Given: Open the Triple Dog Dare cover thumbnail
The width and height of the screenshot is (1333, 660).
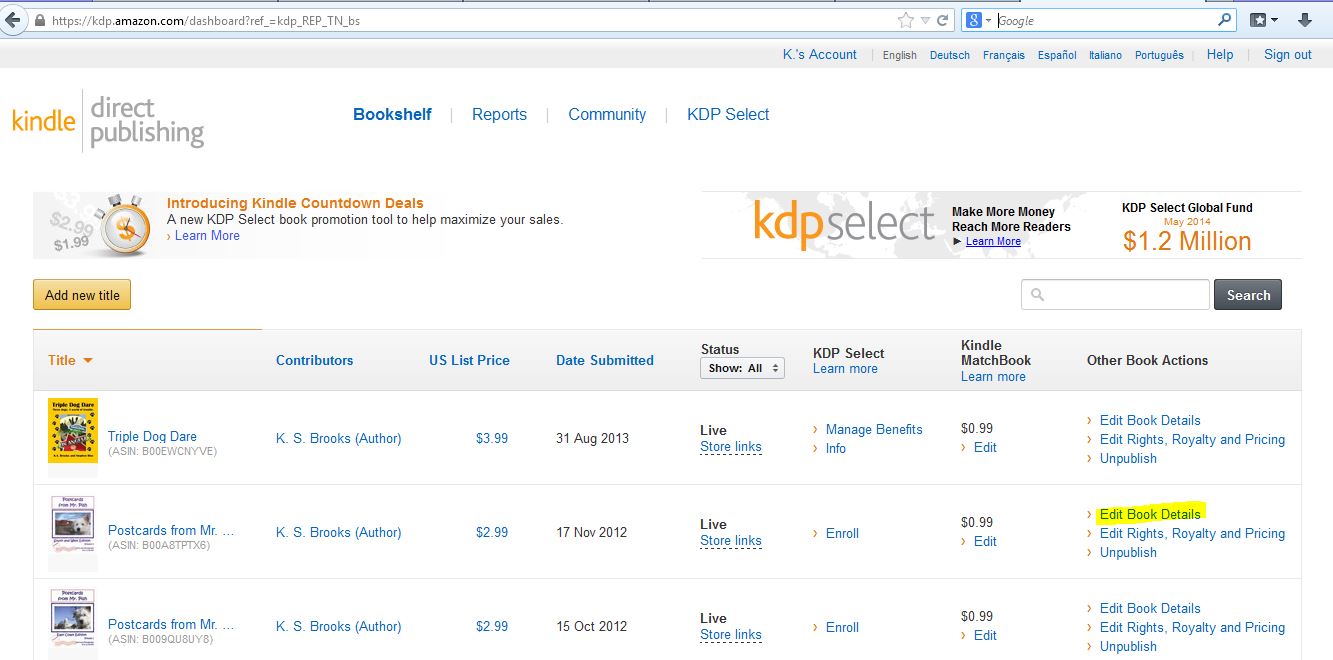Looking at the screenshot, I should tap(73, 431).
